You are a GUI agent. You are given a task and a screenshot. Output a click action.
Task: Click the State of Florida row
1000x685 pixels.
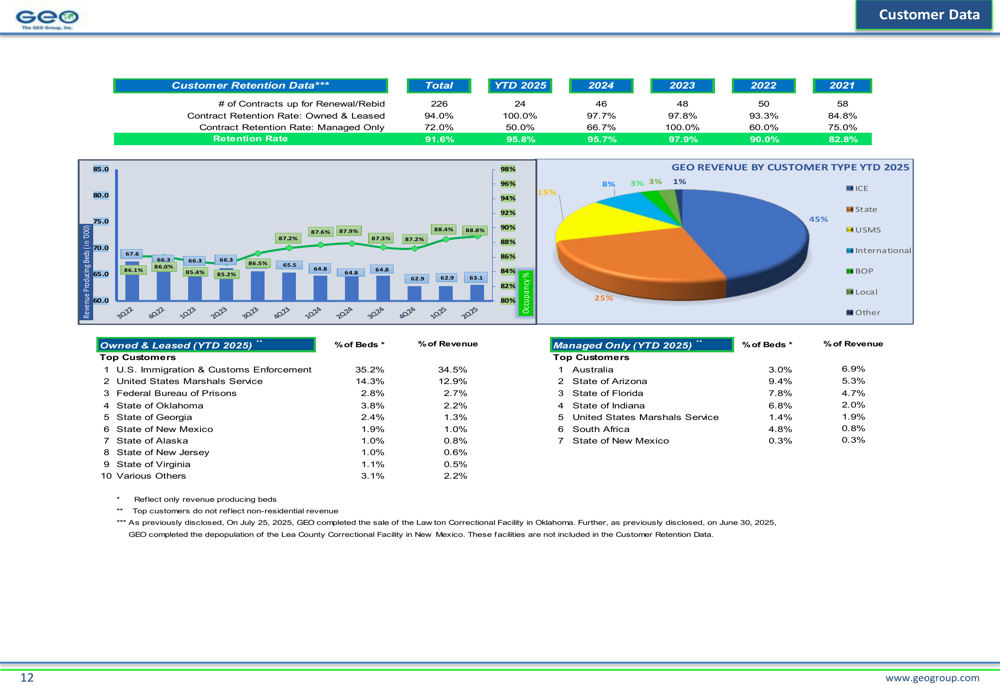point(711,393)
